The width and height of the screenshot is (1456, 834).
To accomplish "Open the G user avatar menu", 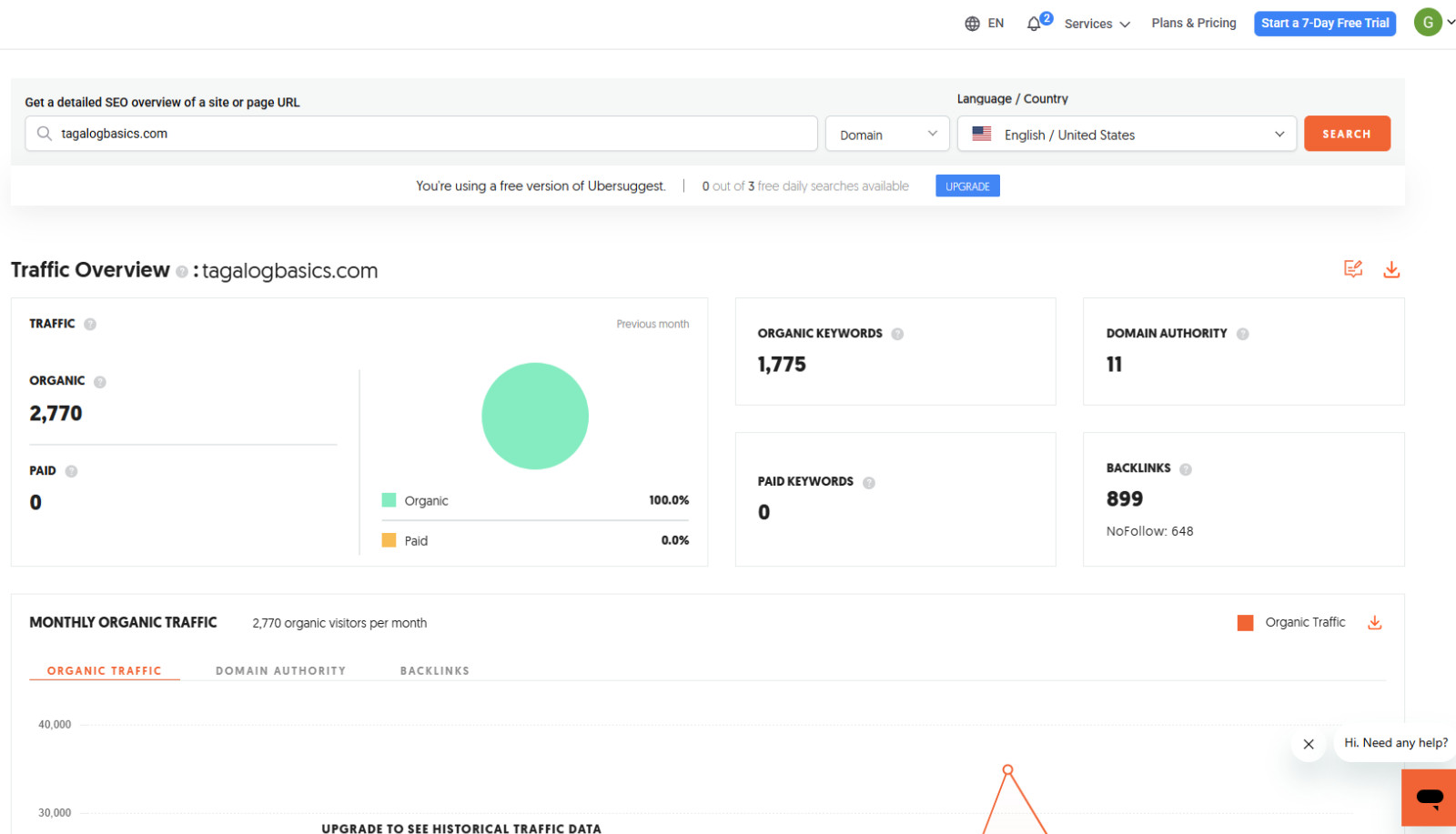I will click(1428, 22).
